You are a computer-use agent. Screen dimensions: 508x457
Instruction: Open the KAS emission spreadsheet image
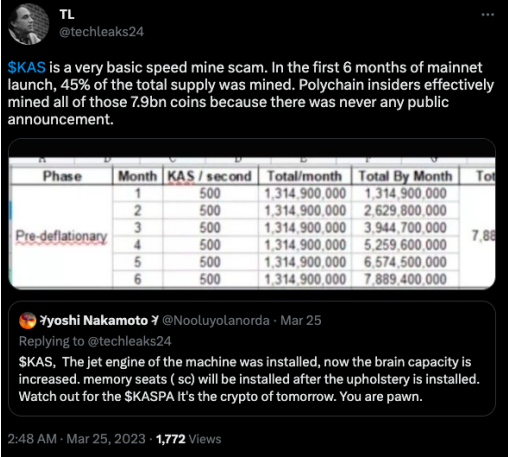(252, 214)
